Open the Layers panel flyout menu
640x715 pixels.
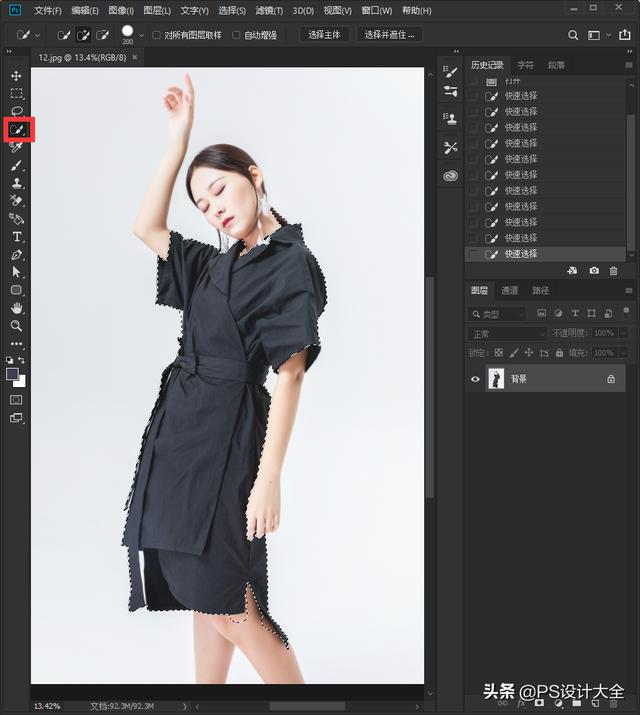(x=629, y=290)
